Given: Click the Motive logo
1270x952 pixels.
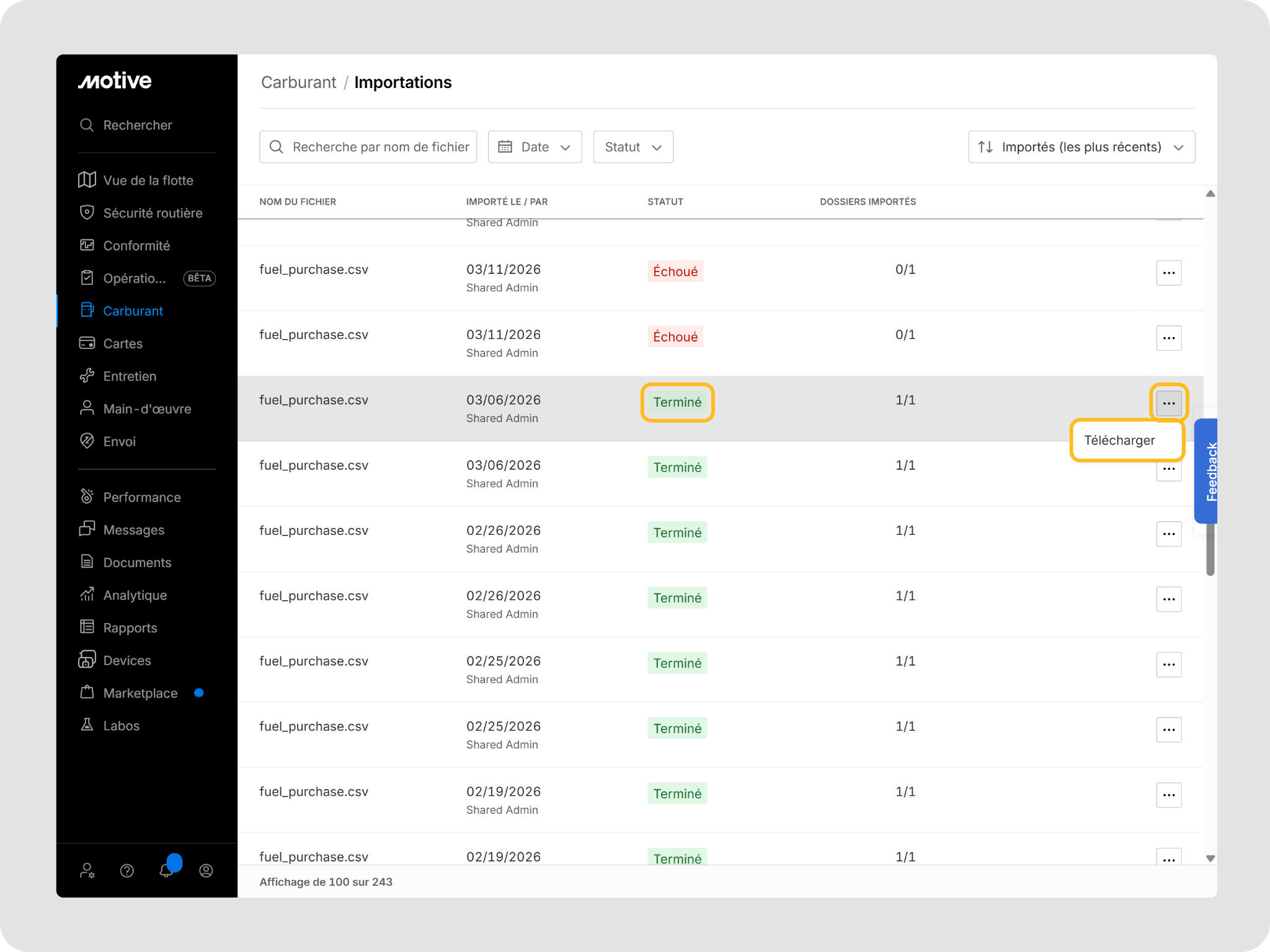Looking at the screenshot, I should (x=115, y=81).
